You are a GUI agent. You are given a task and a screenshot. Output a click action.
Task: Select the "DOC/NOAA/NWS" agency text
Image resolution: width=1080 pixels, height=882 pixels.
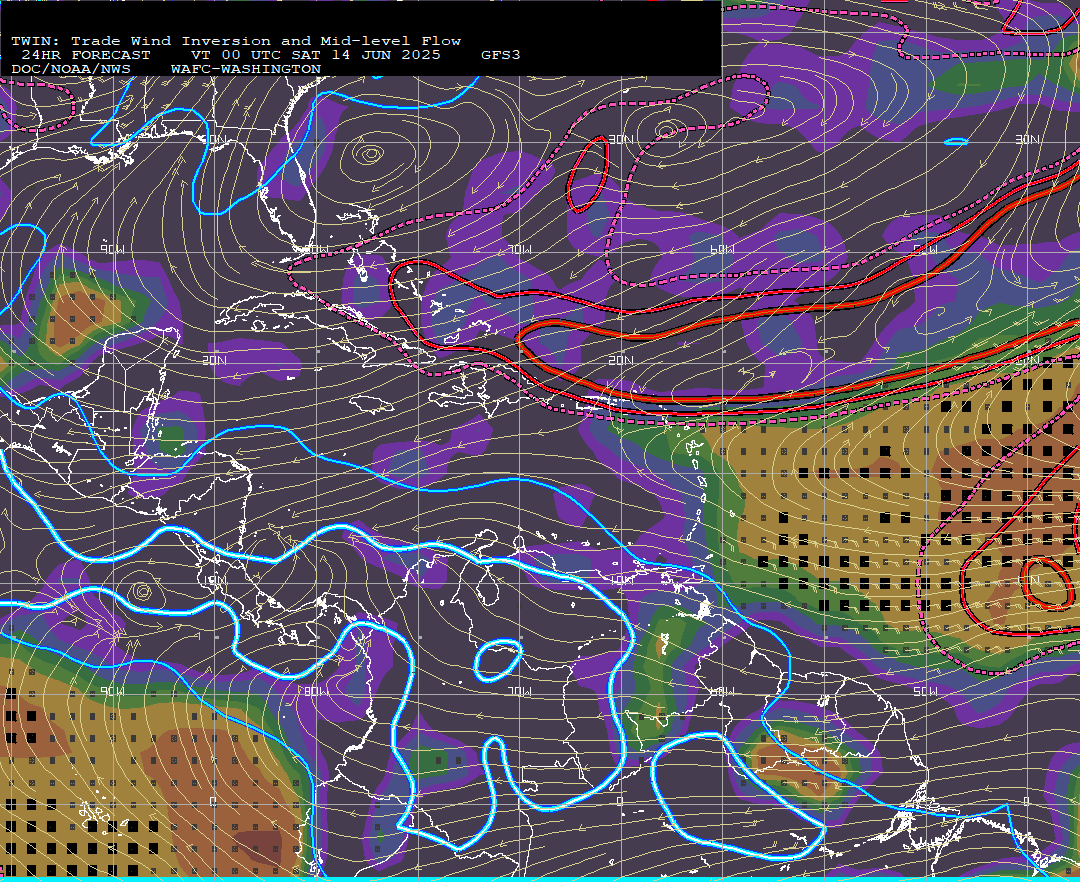[x=70, y=70]
